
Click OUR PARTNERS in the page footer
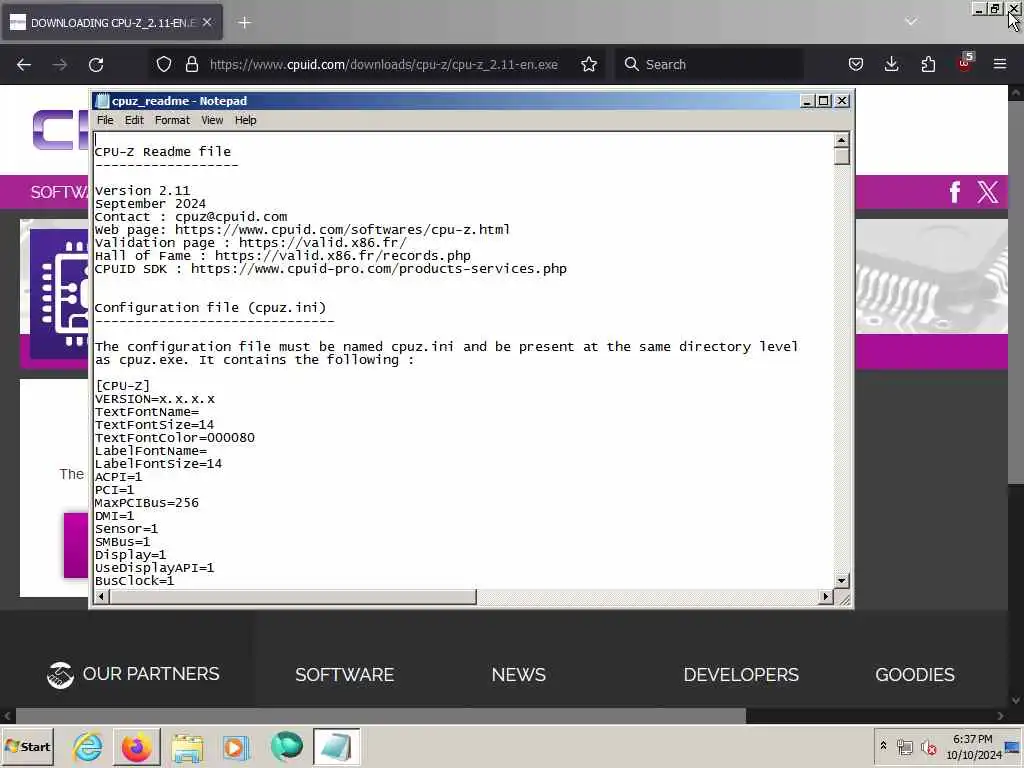pyautogui.click(x=133, y=674)
